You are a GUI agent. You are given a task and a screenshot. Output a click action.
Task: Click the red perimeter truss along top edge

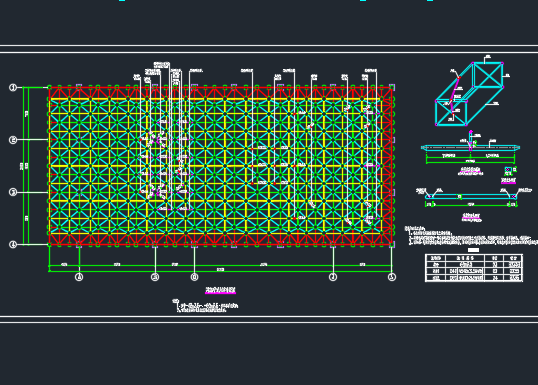pos(220,93)
